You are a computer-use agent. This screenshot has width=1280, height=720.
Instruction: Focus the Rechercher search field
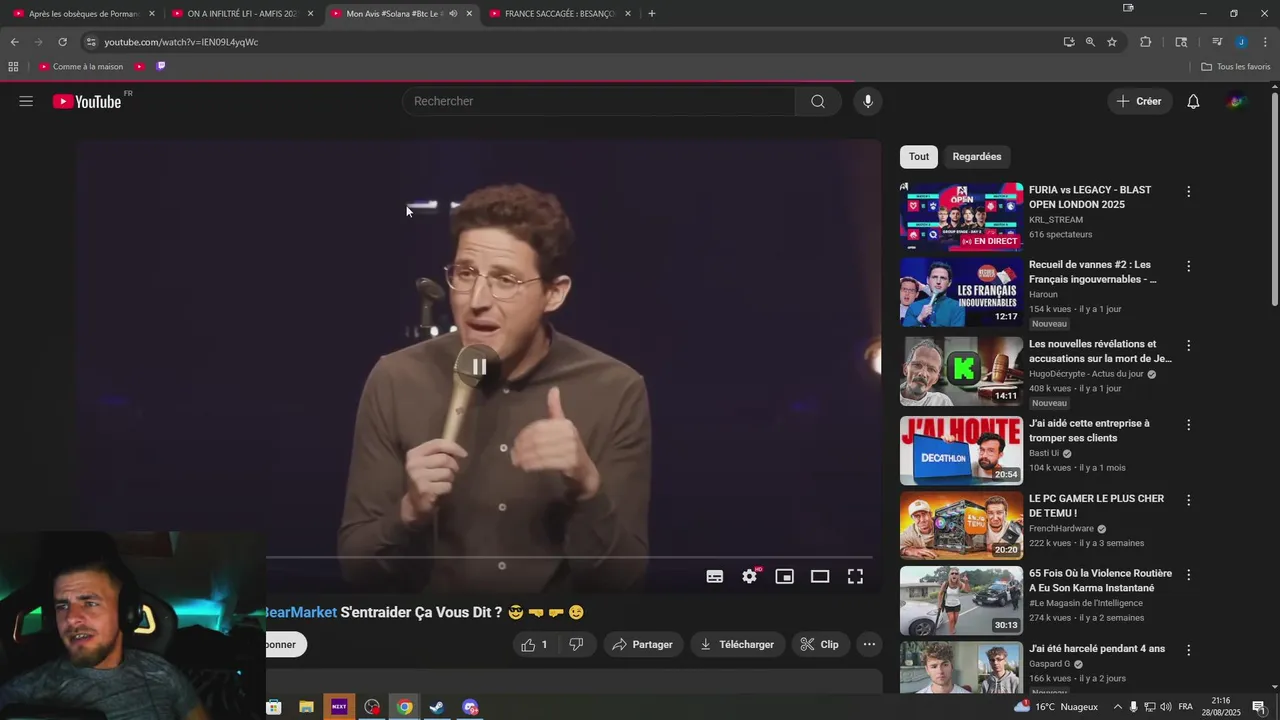(x=599, y=101)
